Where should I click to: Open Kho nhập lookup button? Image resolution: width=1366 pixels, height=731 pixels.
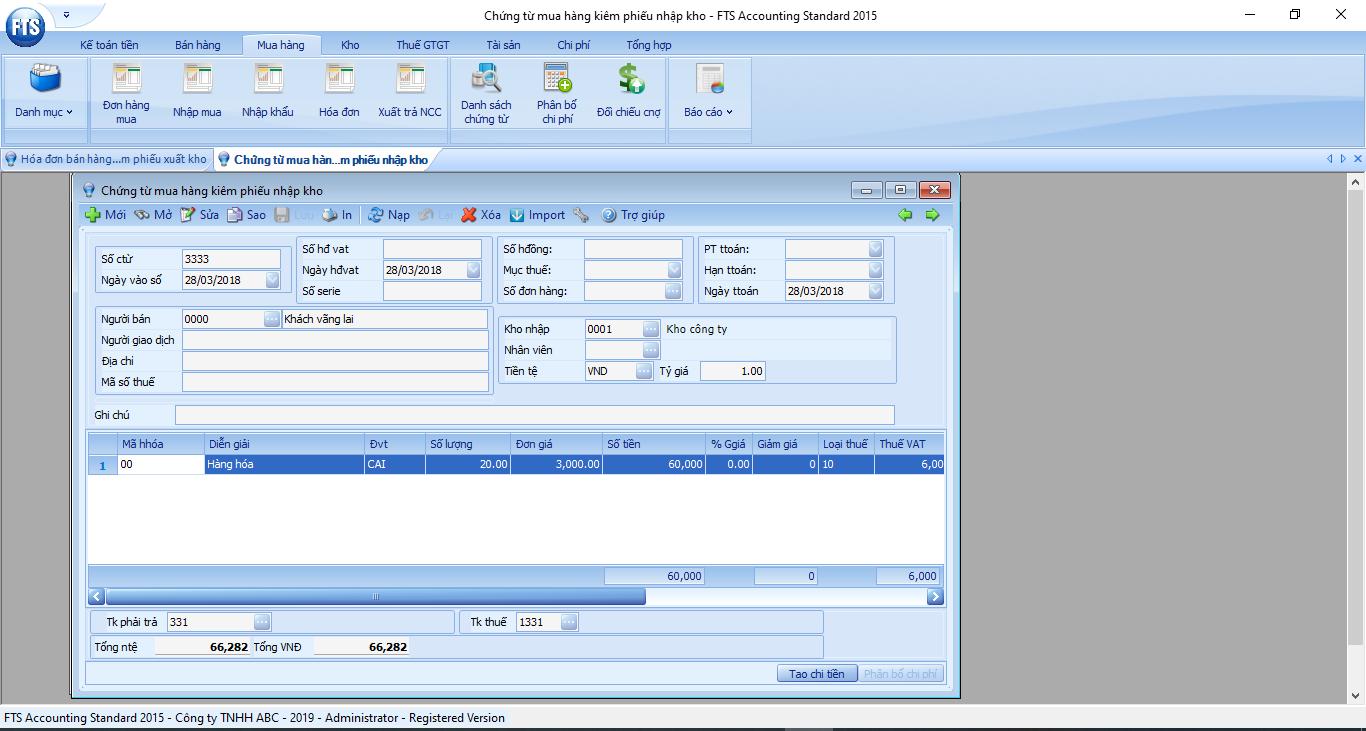coord(651,329)
